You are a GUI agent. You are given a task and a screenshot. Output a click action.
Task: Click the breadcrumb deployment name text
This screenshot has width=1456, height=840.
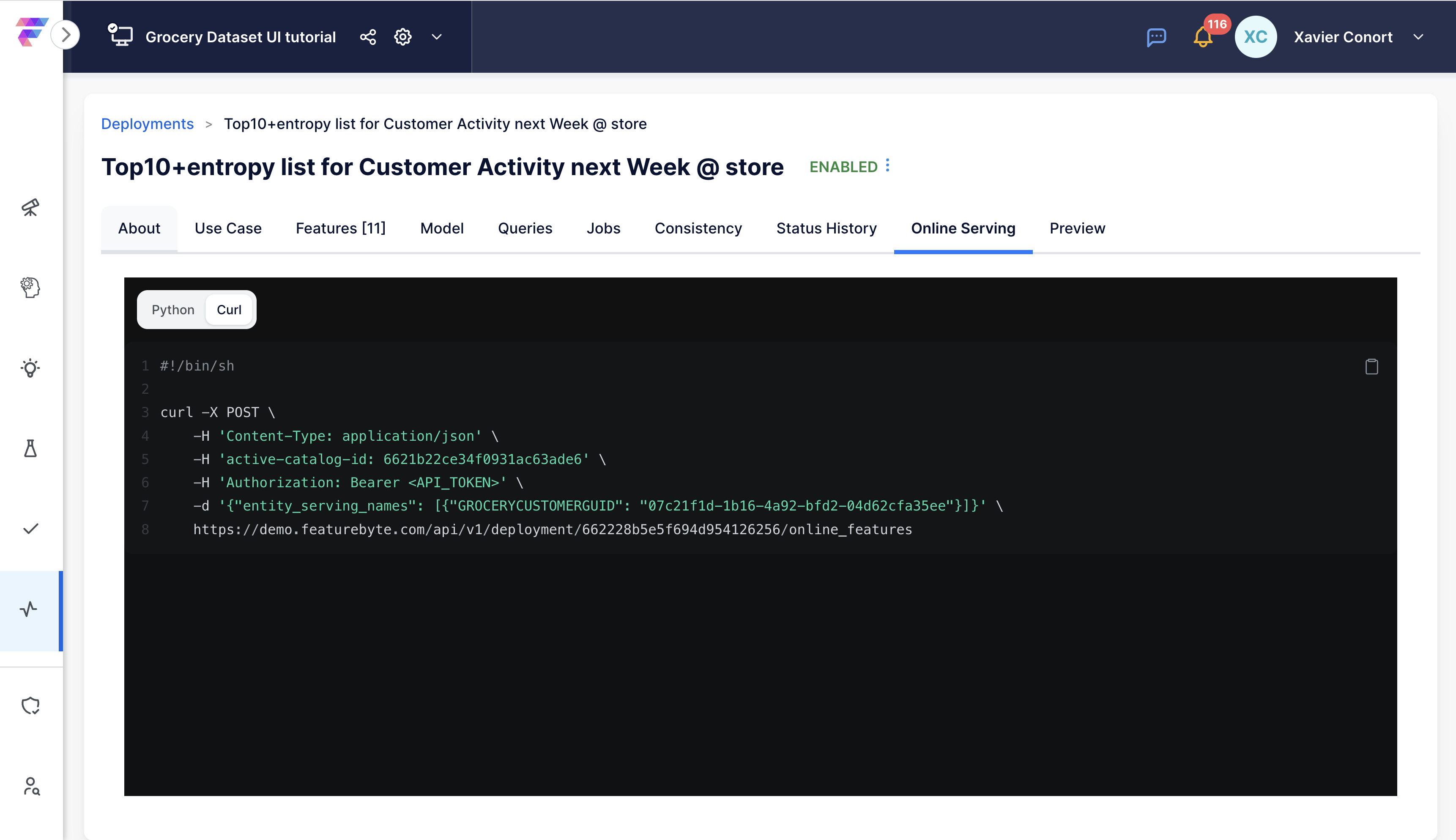point(435,124)
